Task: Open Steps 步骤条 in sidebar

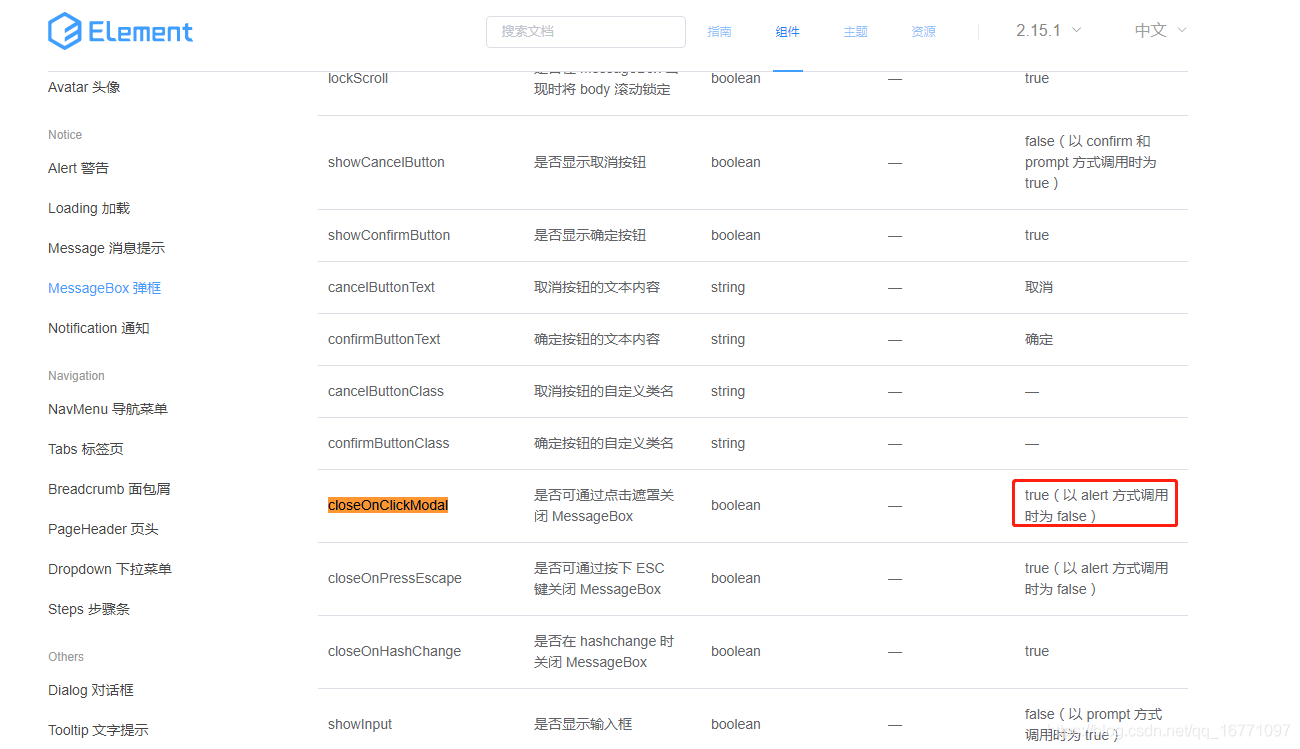Action: [89, 609]
